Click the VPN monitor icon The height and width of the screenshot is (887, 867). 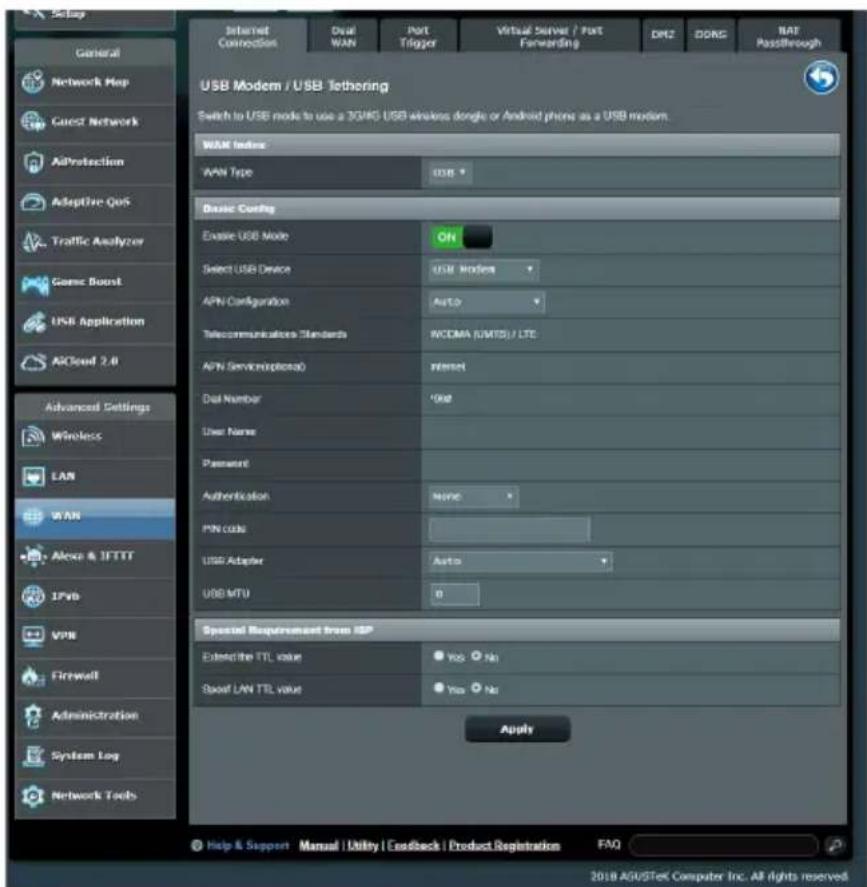33,636
